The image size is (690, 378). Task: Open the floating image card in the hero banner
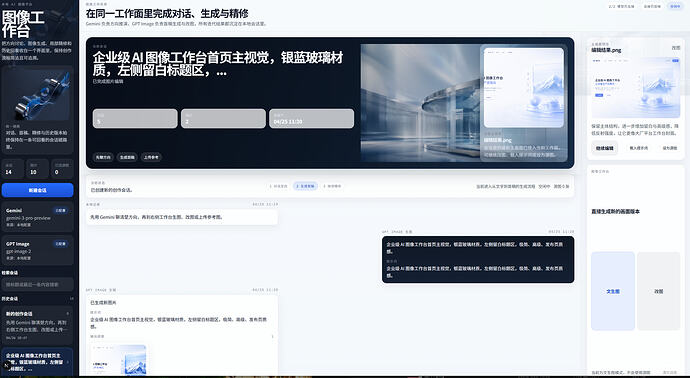coord(524,103)
